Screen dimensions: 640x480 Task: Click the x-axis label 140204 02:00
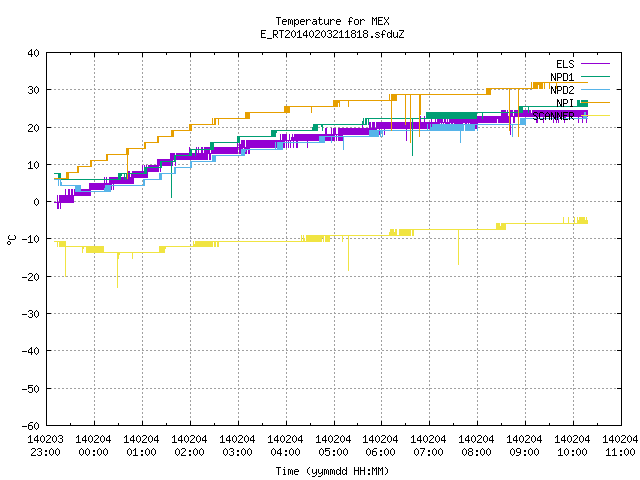[189, 446]
